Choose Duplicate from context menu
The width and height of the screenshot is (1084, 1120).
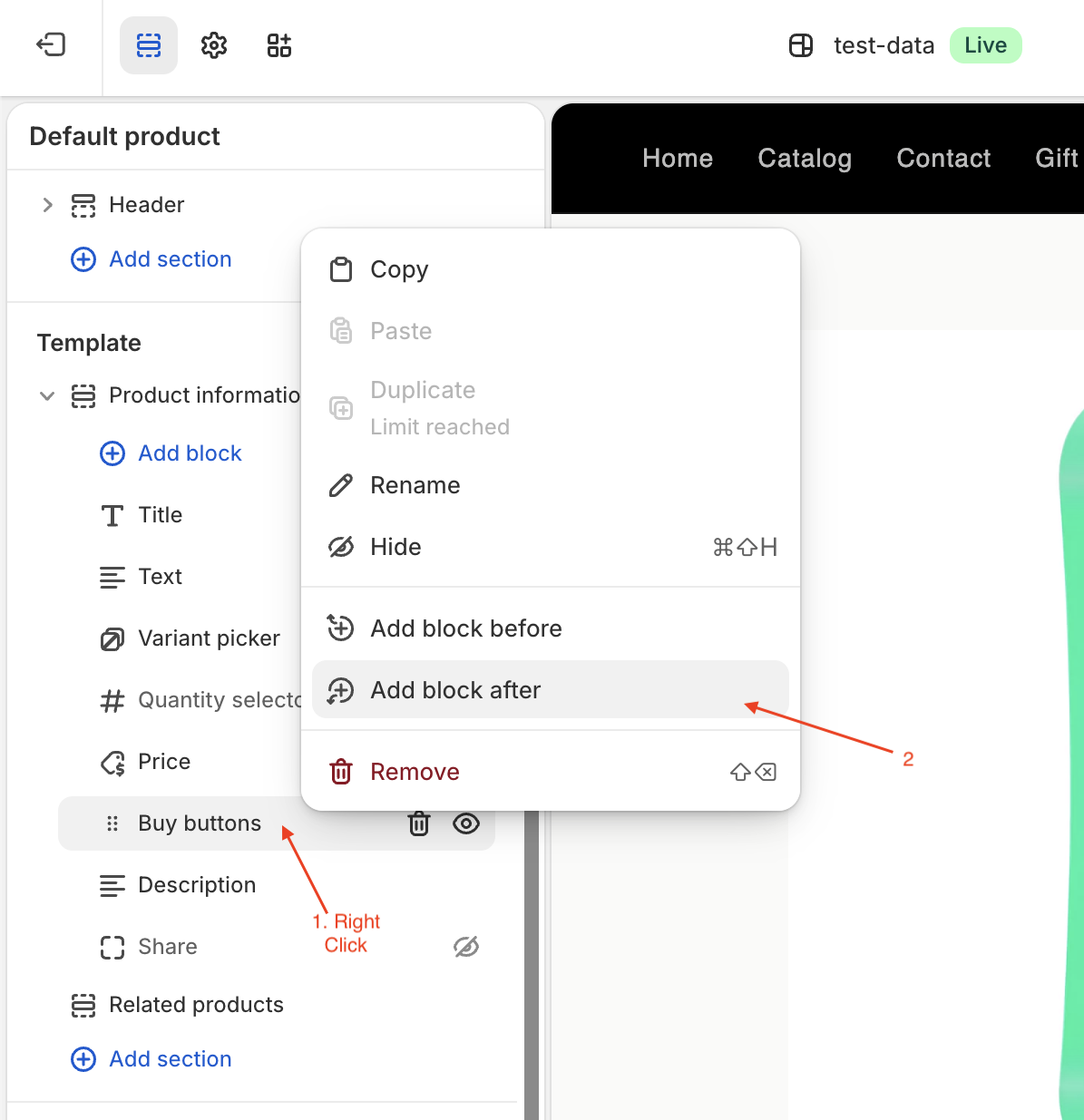pyautogui.click(x=551, y=408)
